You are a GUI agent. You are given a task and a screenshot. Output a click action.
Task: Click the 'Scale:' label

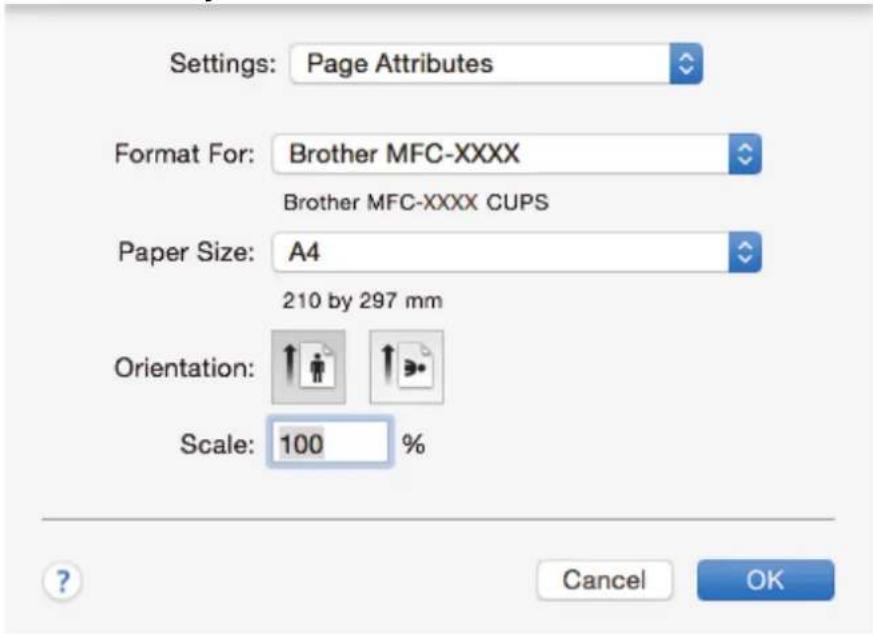217,444
